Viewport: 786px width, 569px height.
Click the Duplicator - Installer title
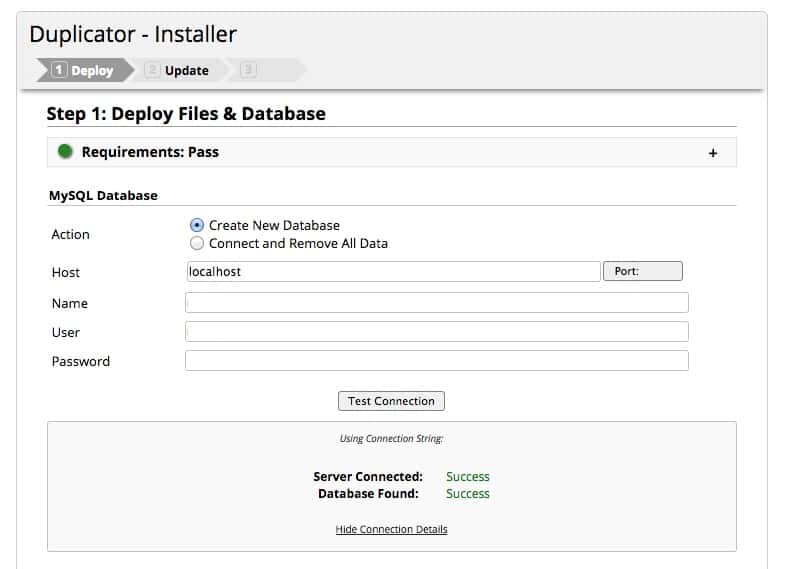(133, 35)
